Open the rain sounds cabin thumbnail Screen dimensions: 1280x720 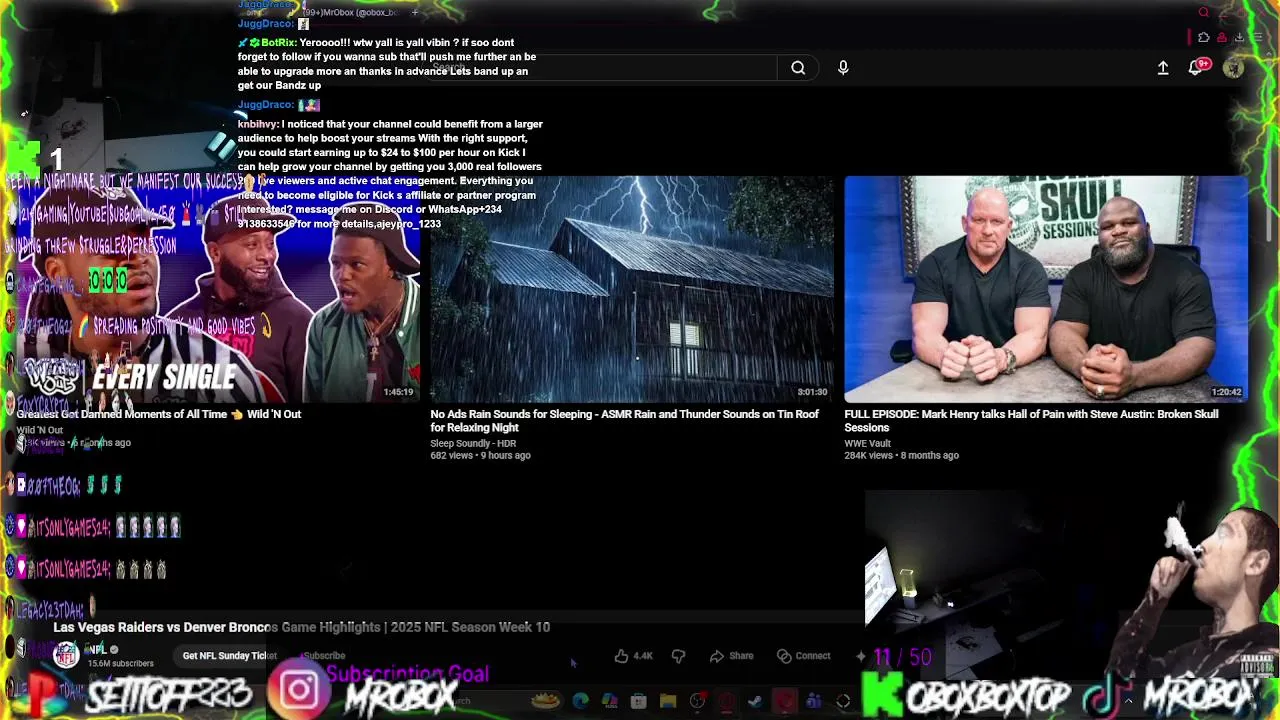coord(632,289)
